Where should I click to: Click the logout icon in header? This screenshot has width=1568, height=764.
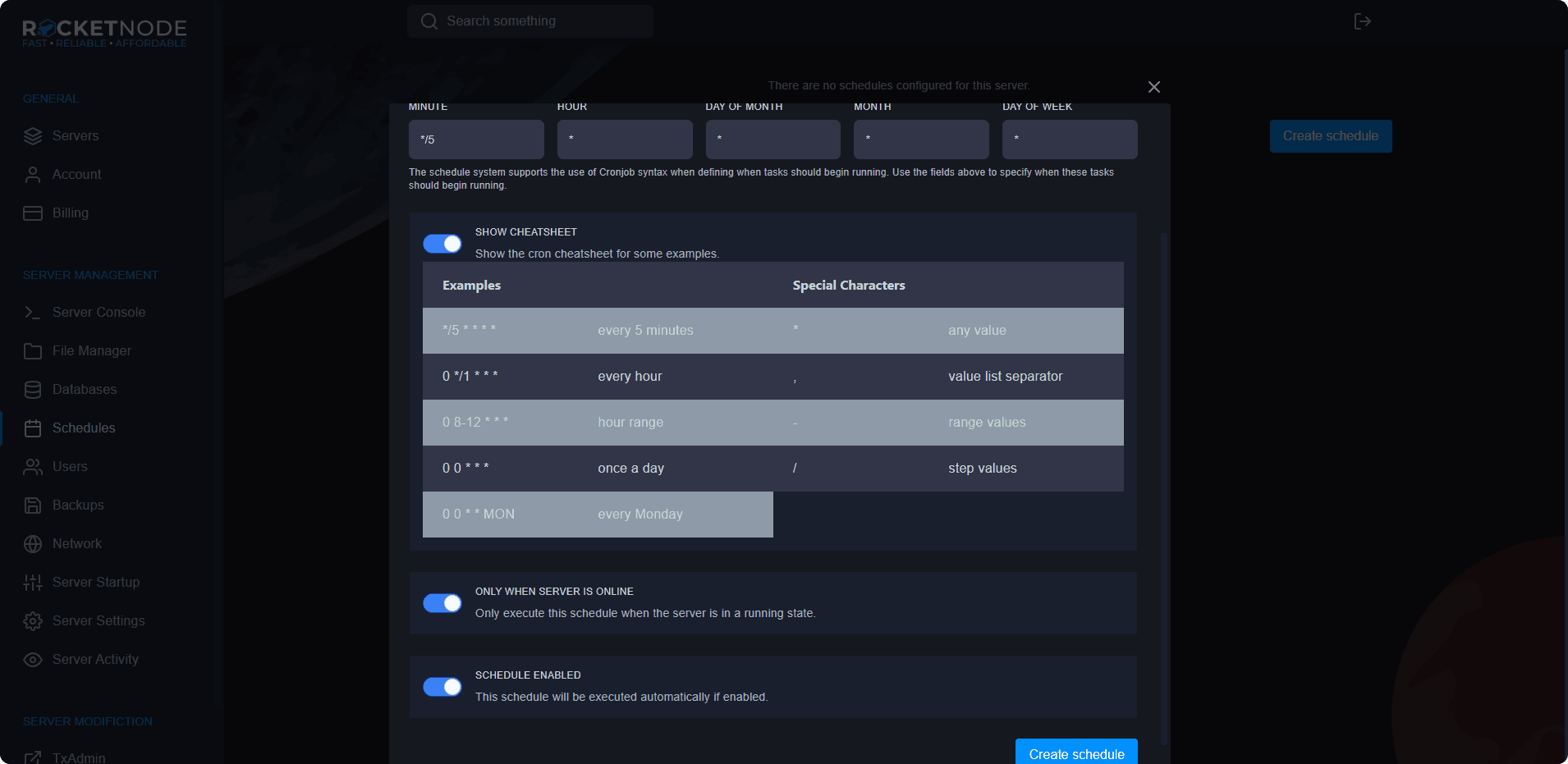[1362, 21]
